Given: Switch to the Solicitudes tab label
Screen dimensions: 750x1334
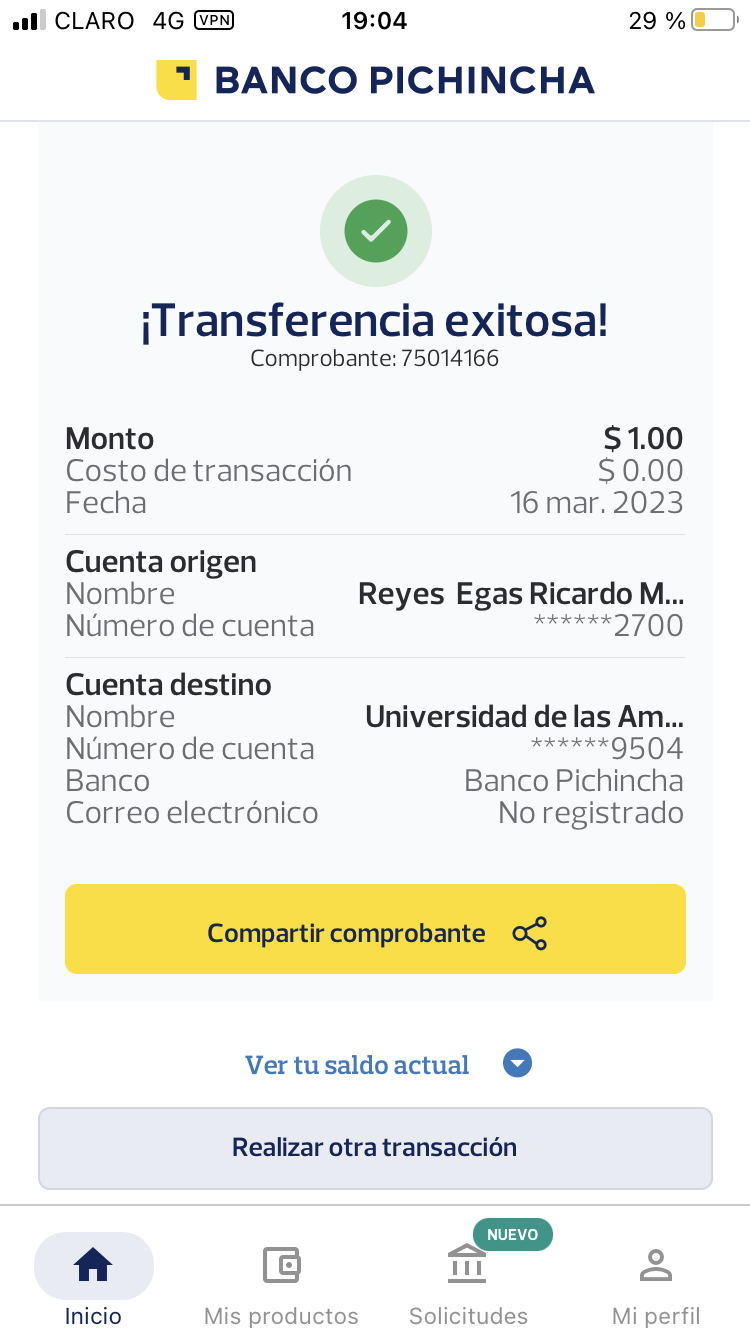Looking at the screenshot, I should [x=468, y=1315].
